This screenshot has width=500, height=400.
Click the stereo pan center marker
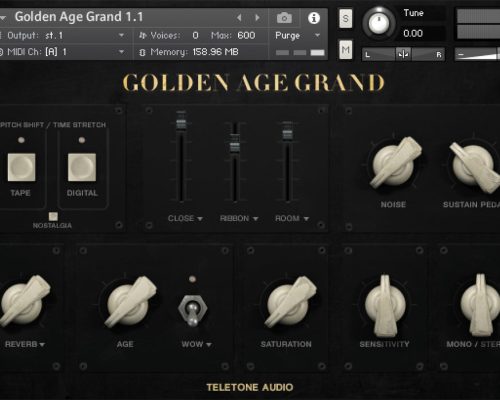pos(403,54)
